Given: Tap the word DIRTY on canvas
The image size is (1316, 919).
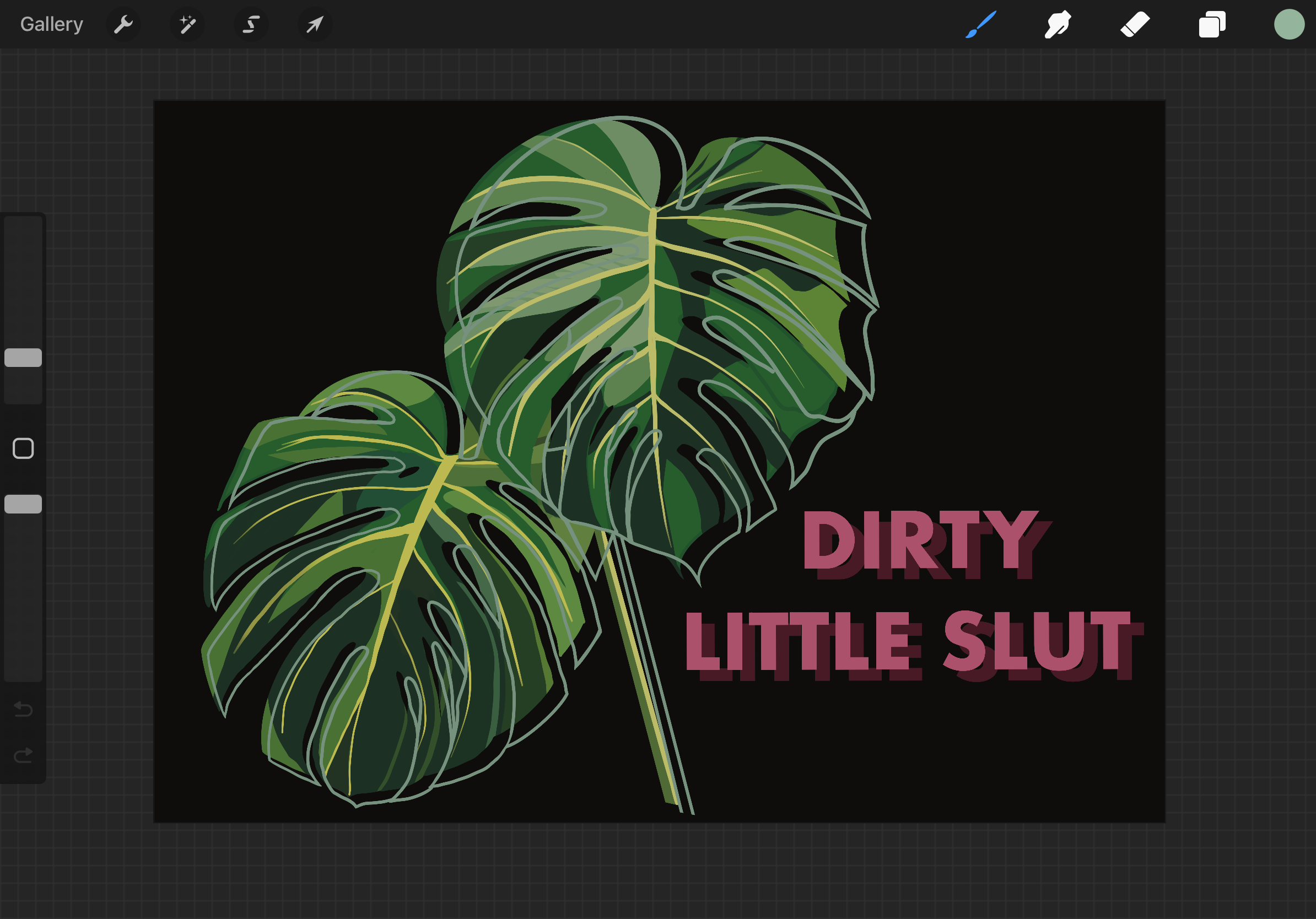Looking at the screenshot, I should pyautogui.click(x=921, y=540).
